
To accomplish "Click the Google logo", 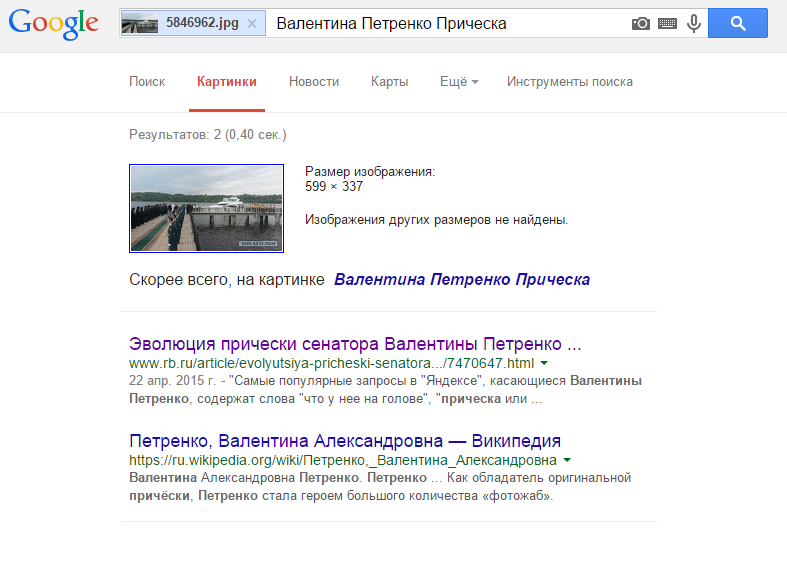I will 54,24.
